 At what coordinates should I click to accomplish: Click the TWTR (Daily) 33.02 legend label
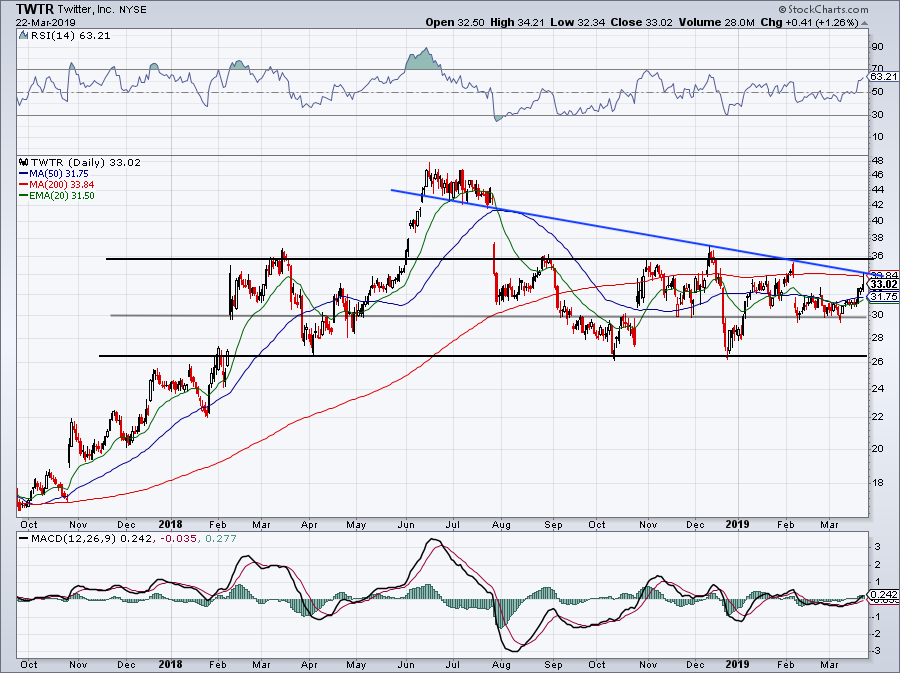[x=86, y=162]
